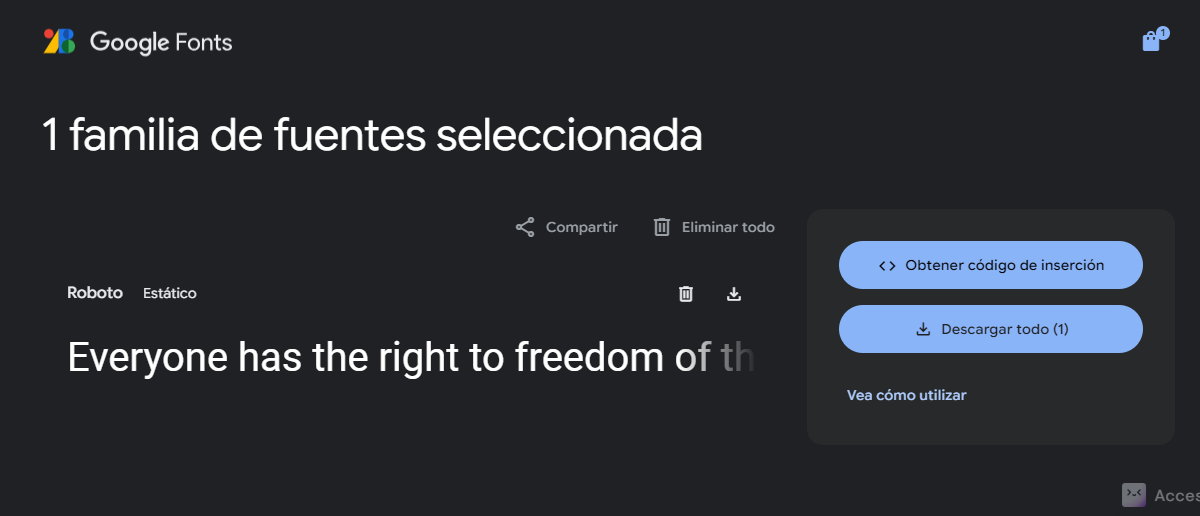Click the Eliminar todo text label
Screen dimensions: 1200x516
(728, 227)
